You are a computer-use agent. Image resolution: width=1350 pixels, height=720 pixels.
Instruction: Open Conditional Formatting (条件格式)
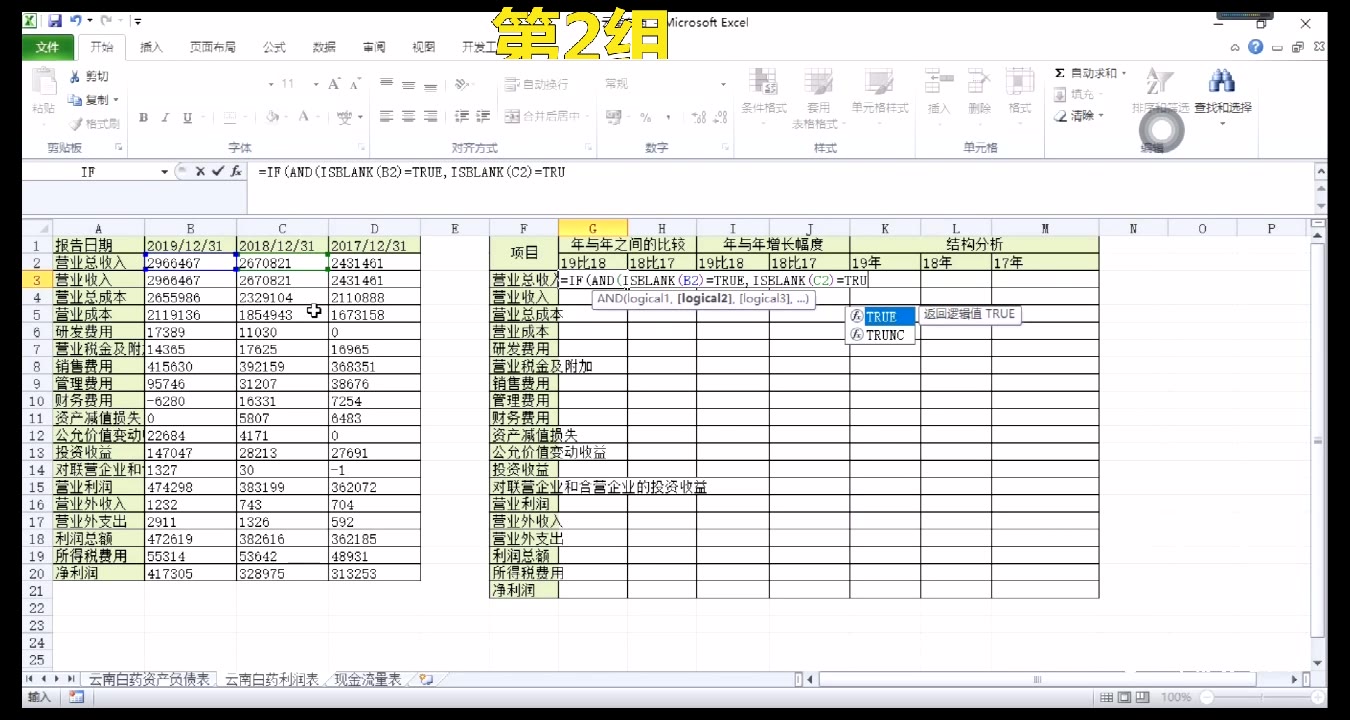pyautogui.click(x=764, y=94)
